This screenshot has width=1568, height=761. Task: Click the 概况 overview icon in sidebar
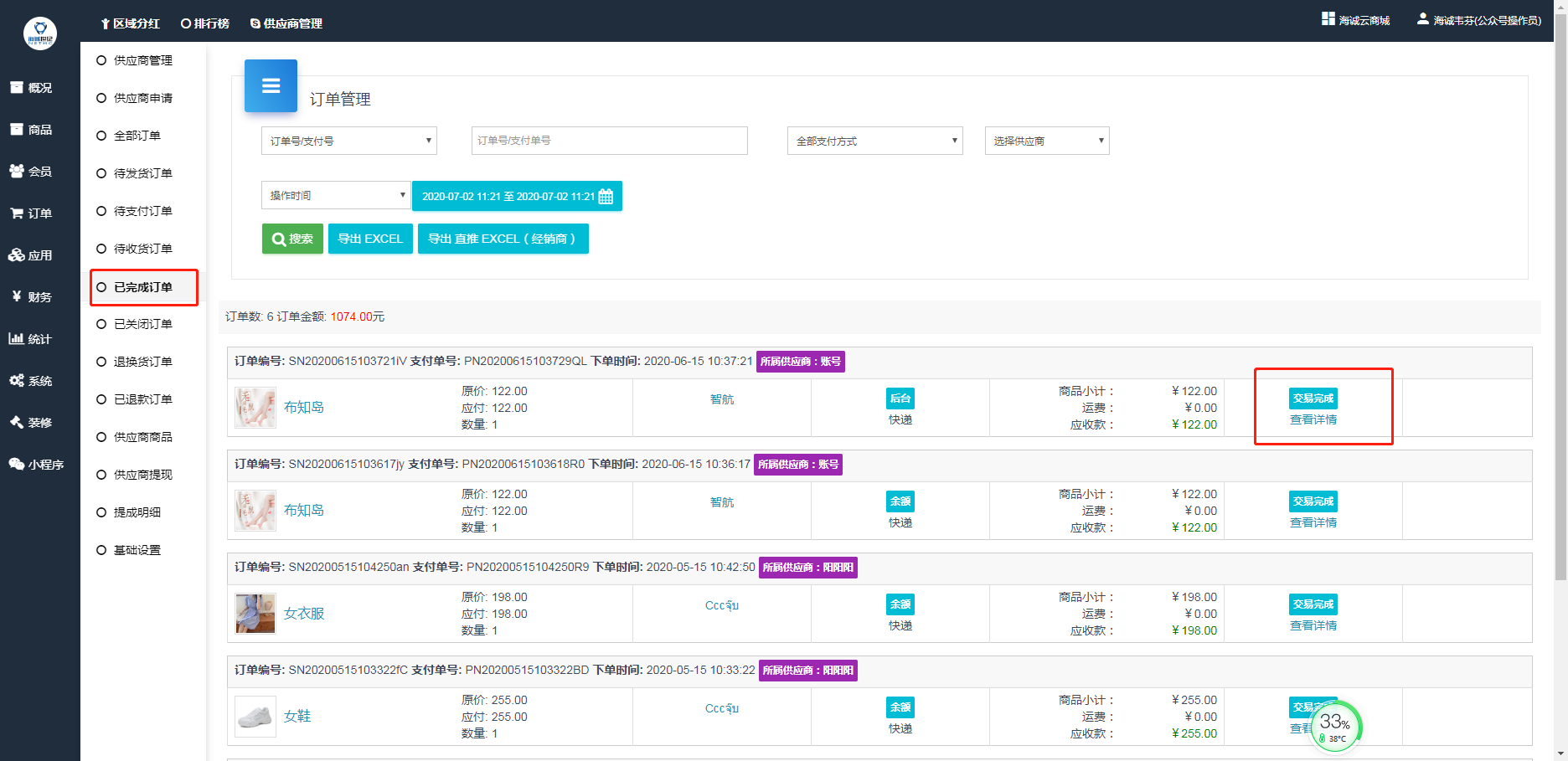pyautogui.click(x=17, y=88)
